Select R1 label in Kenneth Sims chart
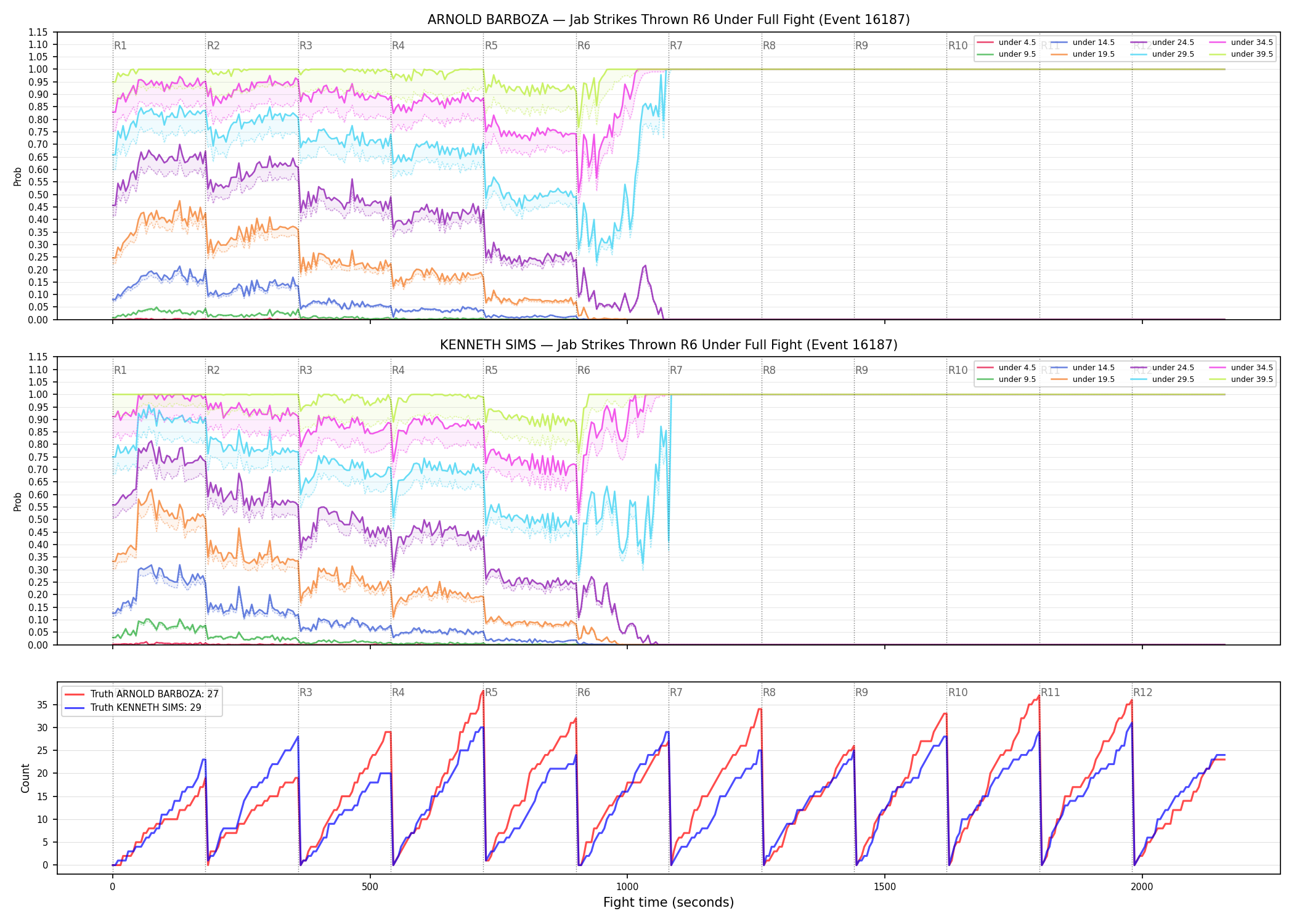The image size is (1294, 924). (120, 370)
